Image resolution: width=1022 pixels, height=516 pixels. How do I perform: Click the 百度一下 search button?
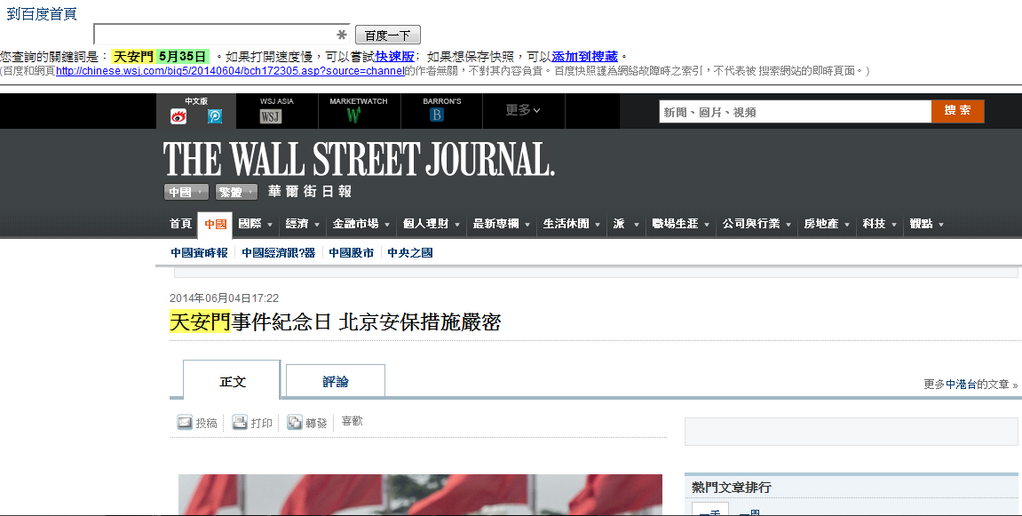[x=388, y=35]
